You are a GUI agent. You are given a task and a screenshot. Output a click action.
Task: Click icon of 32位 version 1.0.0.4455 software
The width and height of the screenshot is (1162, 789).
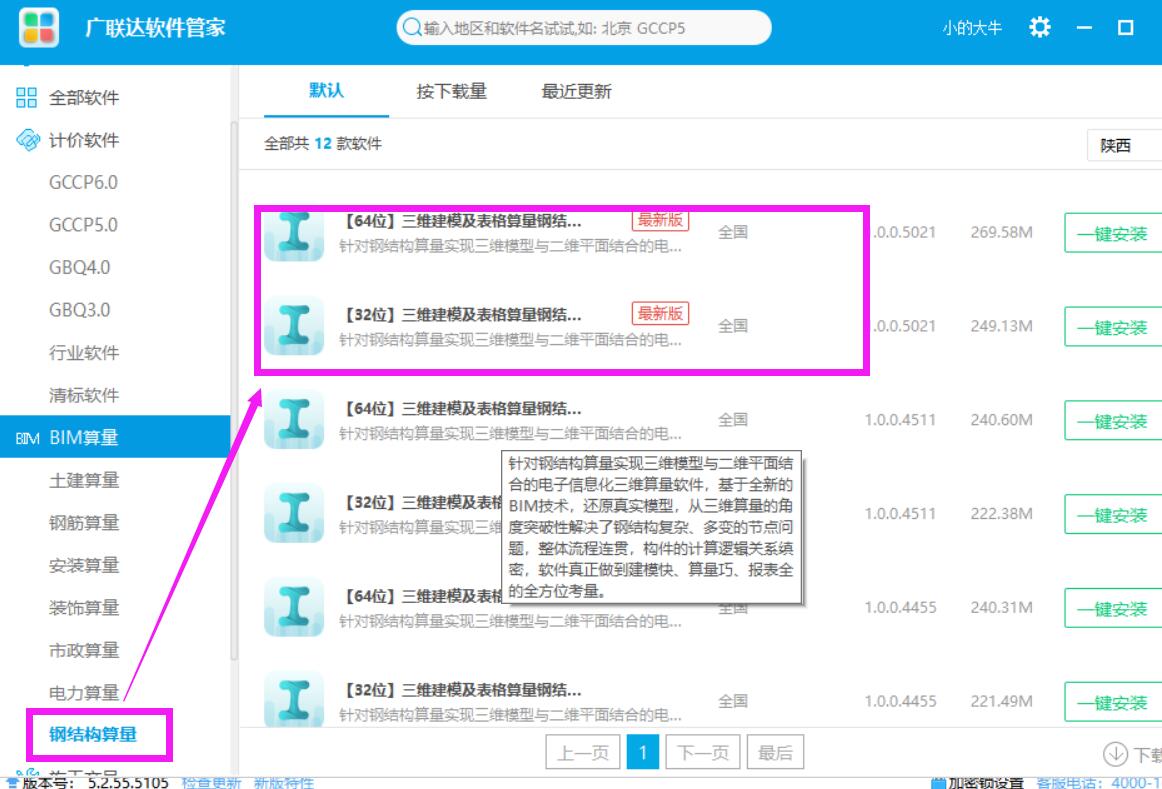[x=293, y=699]
